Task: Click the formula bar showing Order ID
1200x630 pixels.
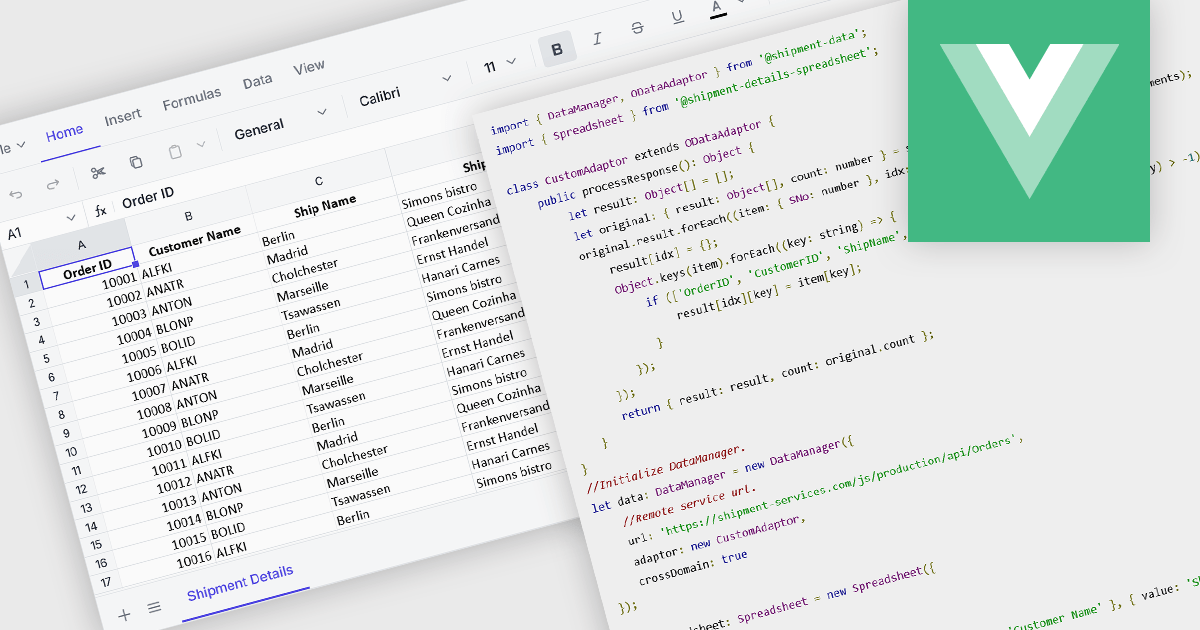Action: pos(148,198)
